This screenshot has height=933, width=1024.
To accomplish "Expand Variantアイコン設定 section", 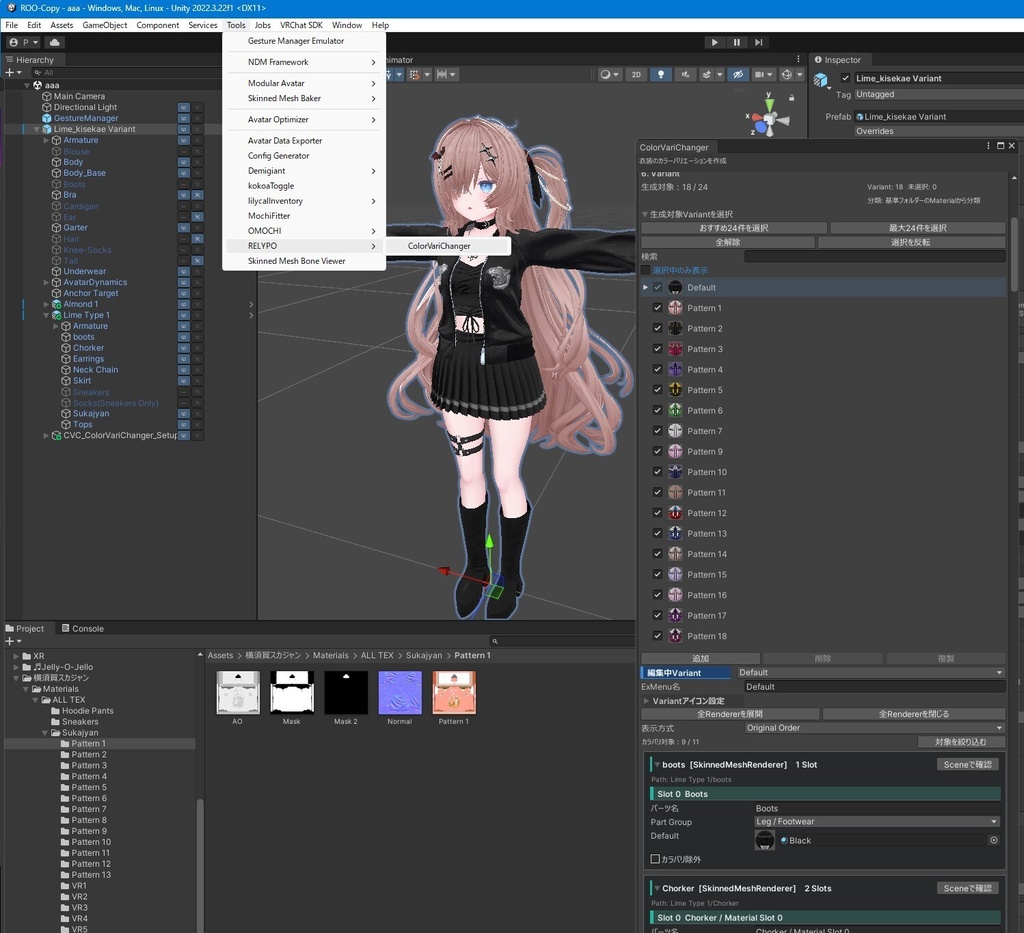I will tap(647, 701).
